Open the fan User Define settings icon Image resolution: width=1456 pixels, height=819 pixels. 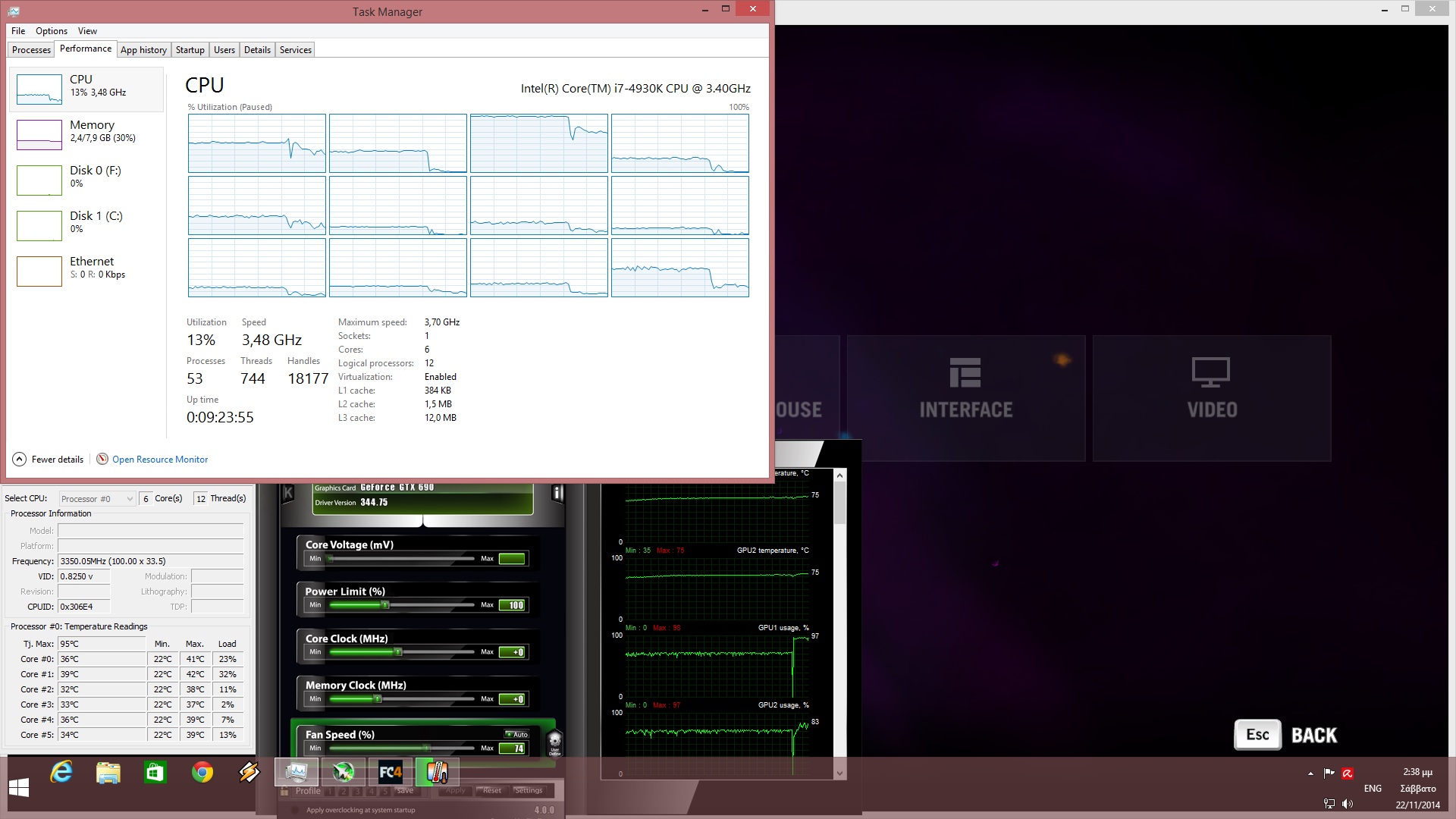(554, 742)
